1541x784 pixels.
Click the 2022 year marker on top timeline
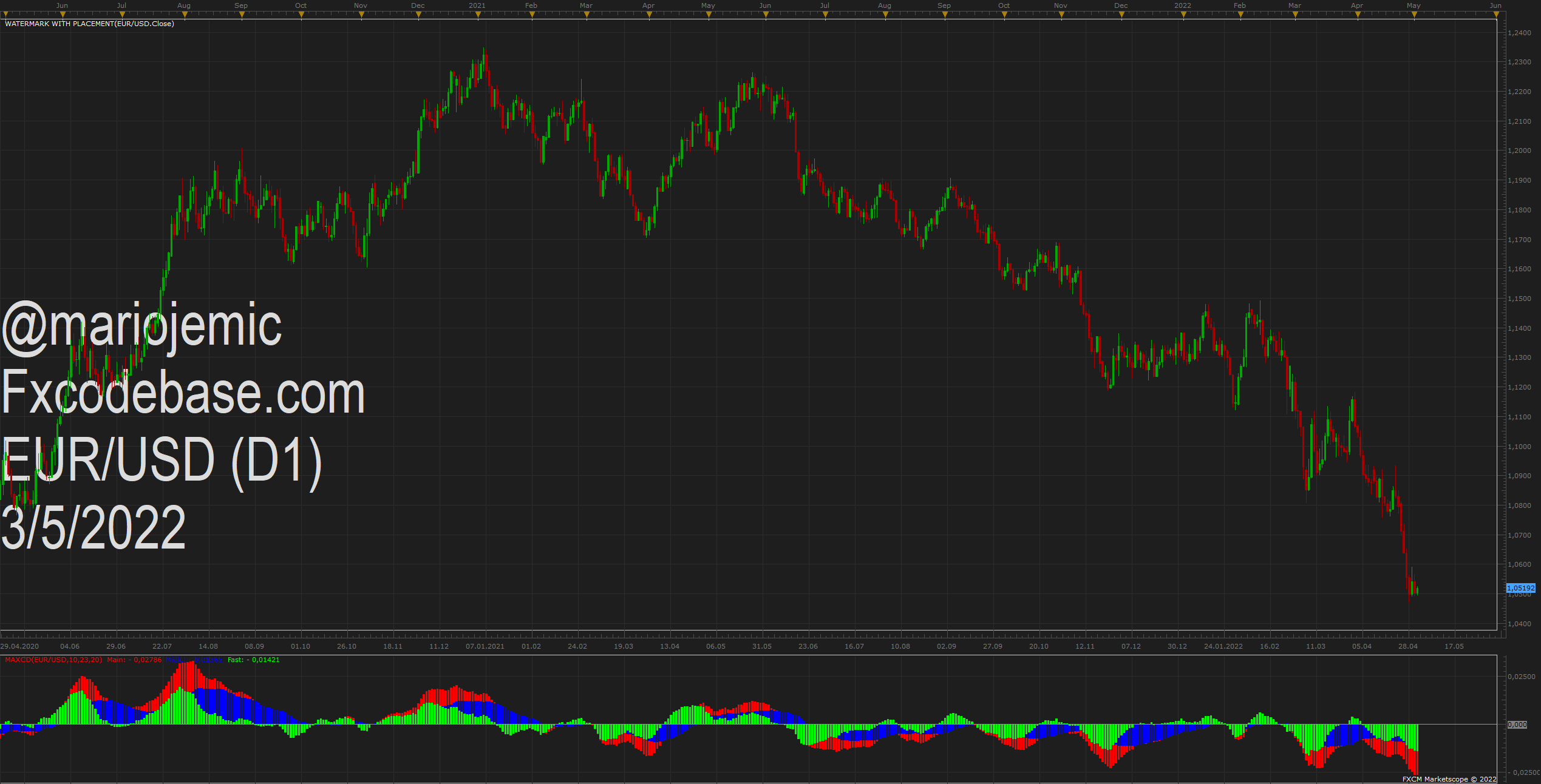(1183, 5)
